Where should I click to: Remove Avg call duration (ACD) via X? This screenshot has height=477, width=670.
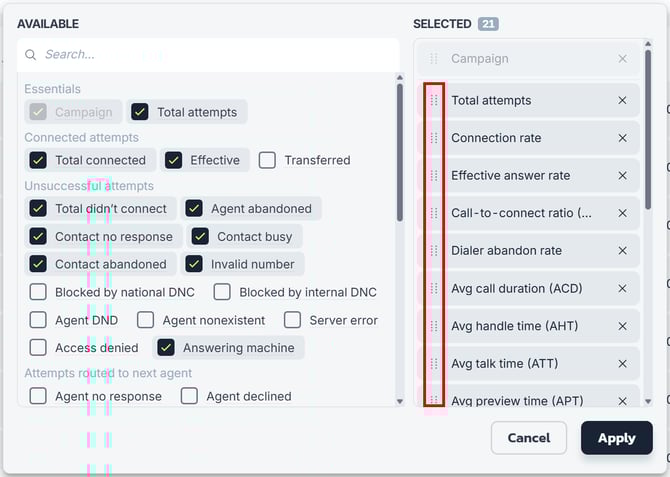[x=623, y=289]
